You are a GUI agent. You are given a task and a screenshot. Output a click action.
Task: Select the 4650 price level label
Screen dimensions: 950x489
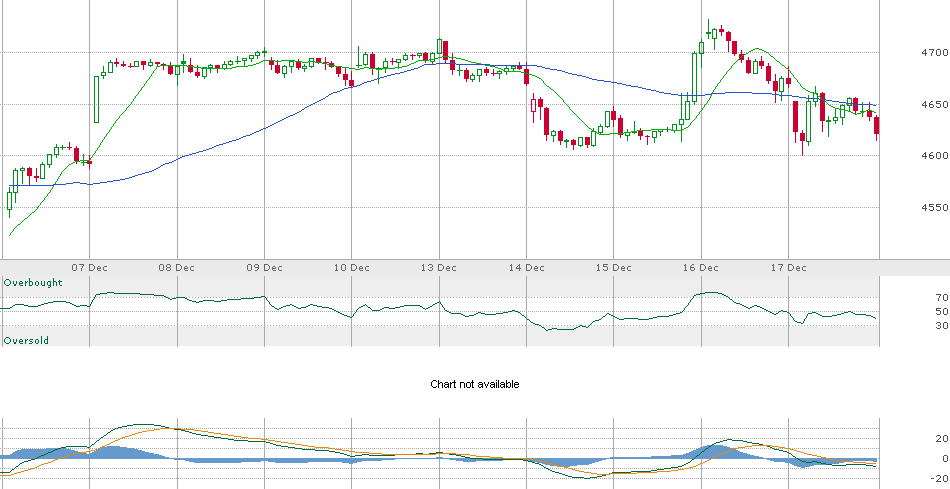click(935, 104)
